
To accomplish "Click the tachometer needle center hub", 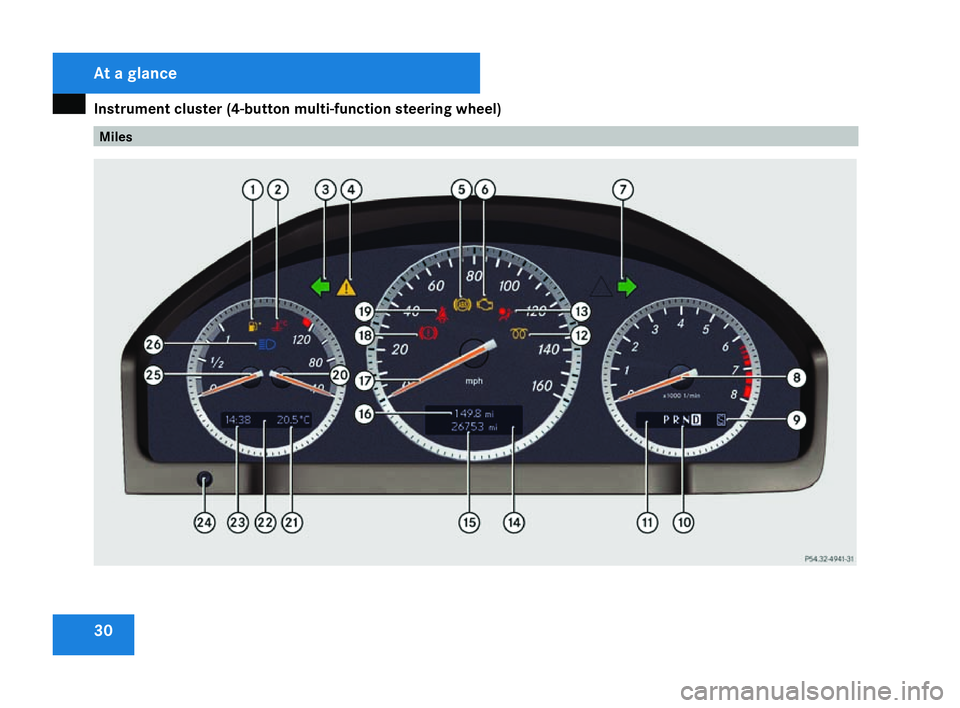I will [x=680, y=375].
